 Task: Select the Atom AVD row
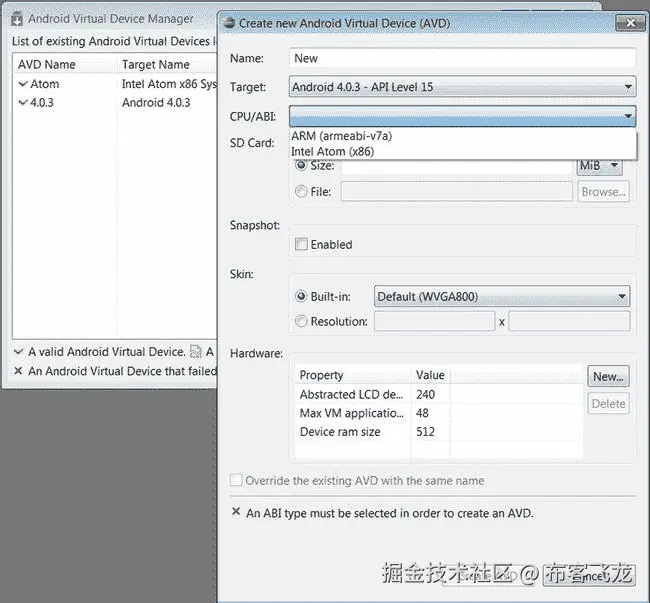point(115,84)
